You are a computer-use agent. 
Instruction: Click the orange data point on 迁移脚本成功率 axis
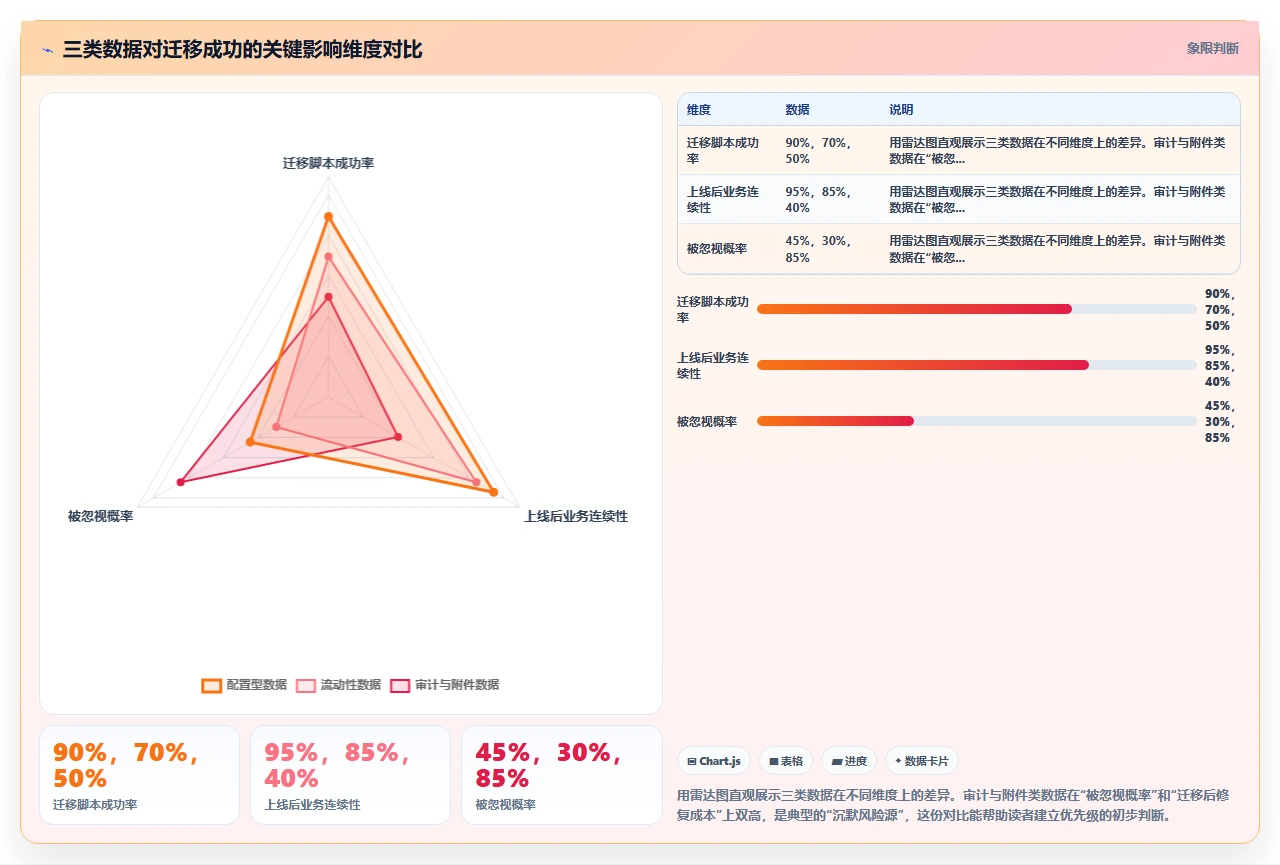pos(328,216)
